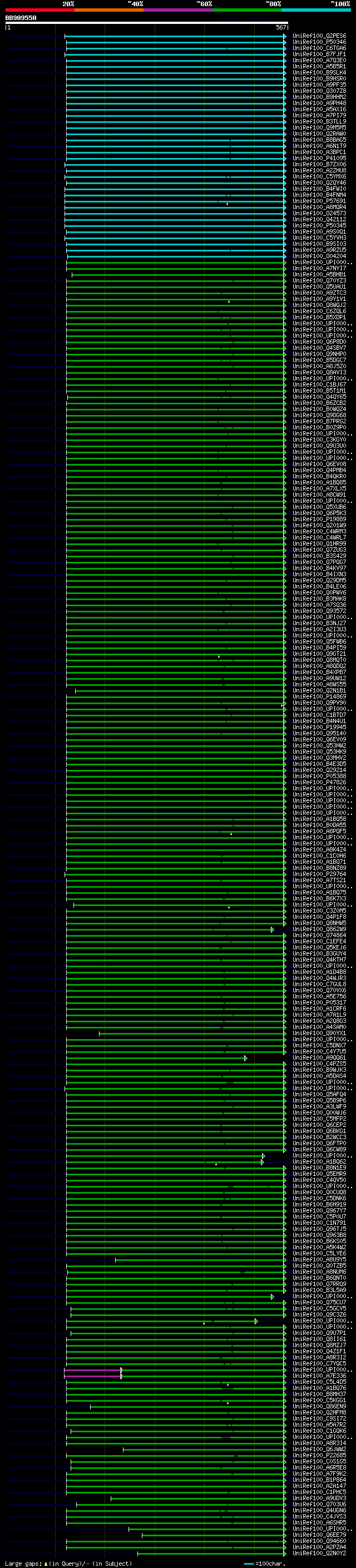Select the UniRef100_A5AXI6 label
The image size is (356, 1568).
(x=319, y=110)
